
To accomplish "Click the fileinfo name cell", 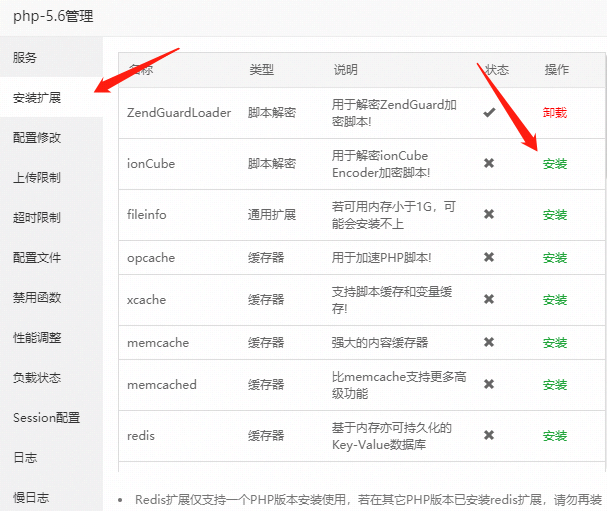I will (x=147, y=214).
